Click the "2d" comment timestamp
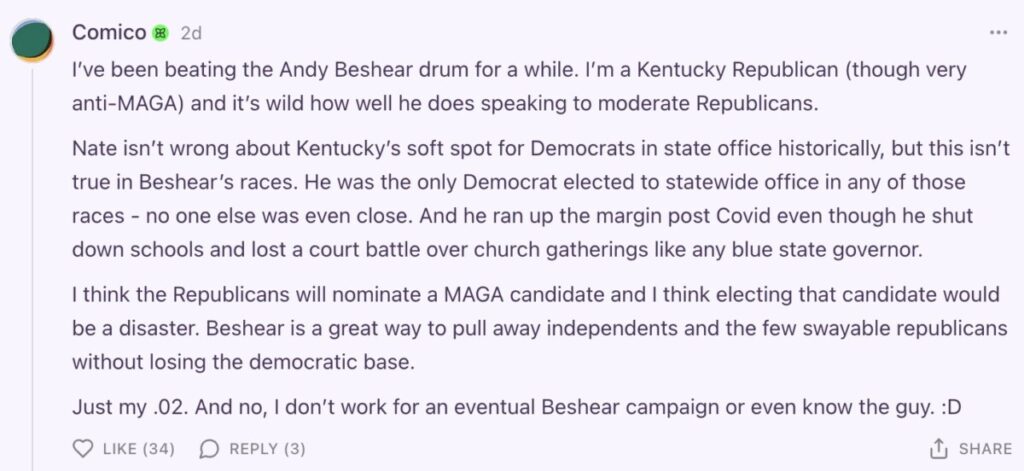The width and height of the screenshot is (1024, 471). pos(191,33)
